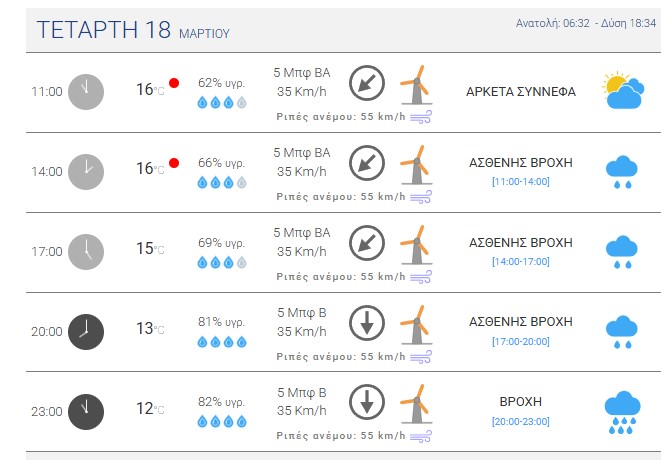Click the humidity droplets in the 20:00 row

click(221, 342)
